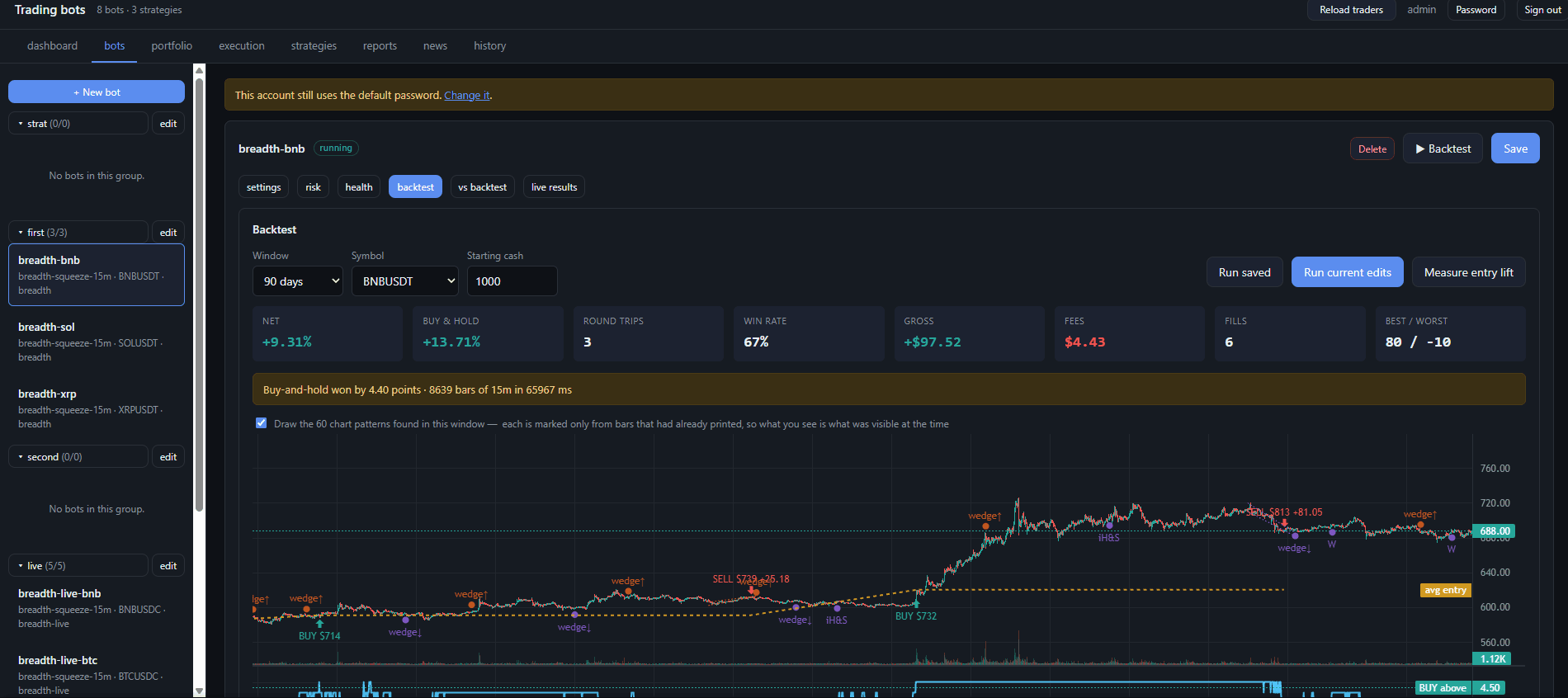Click the sidebar scrollbar down arrow

tap(199, 691)
